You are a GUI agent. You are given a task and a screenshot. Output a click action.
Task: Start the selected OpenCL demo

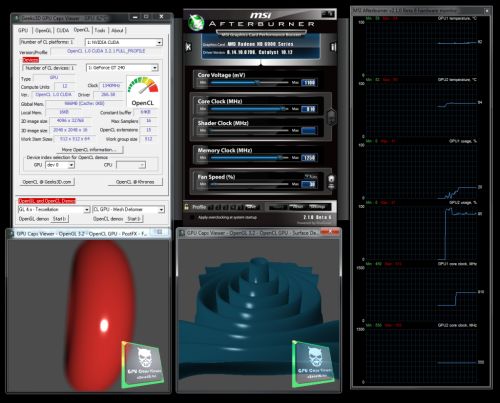point(134,219)
